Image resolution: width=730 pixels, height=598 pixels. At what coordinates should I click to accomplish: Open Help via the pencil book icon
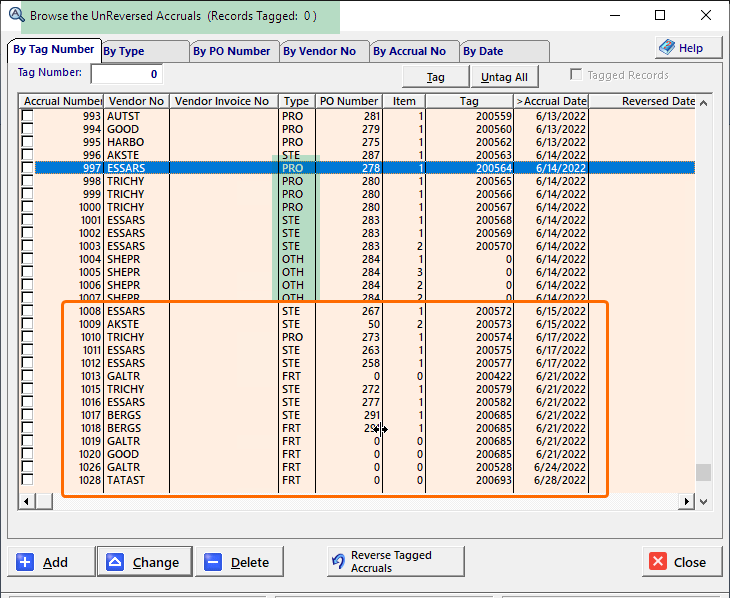(x=667, y=47)
